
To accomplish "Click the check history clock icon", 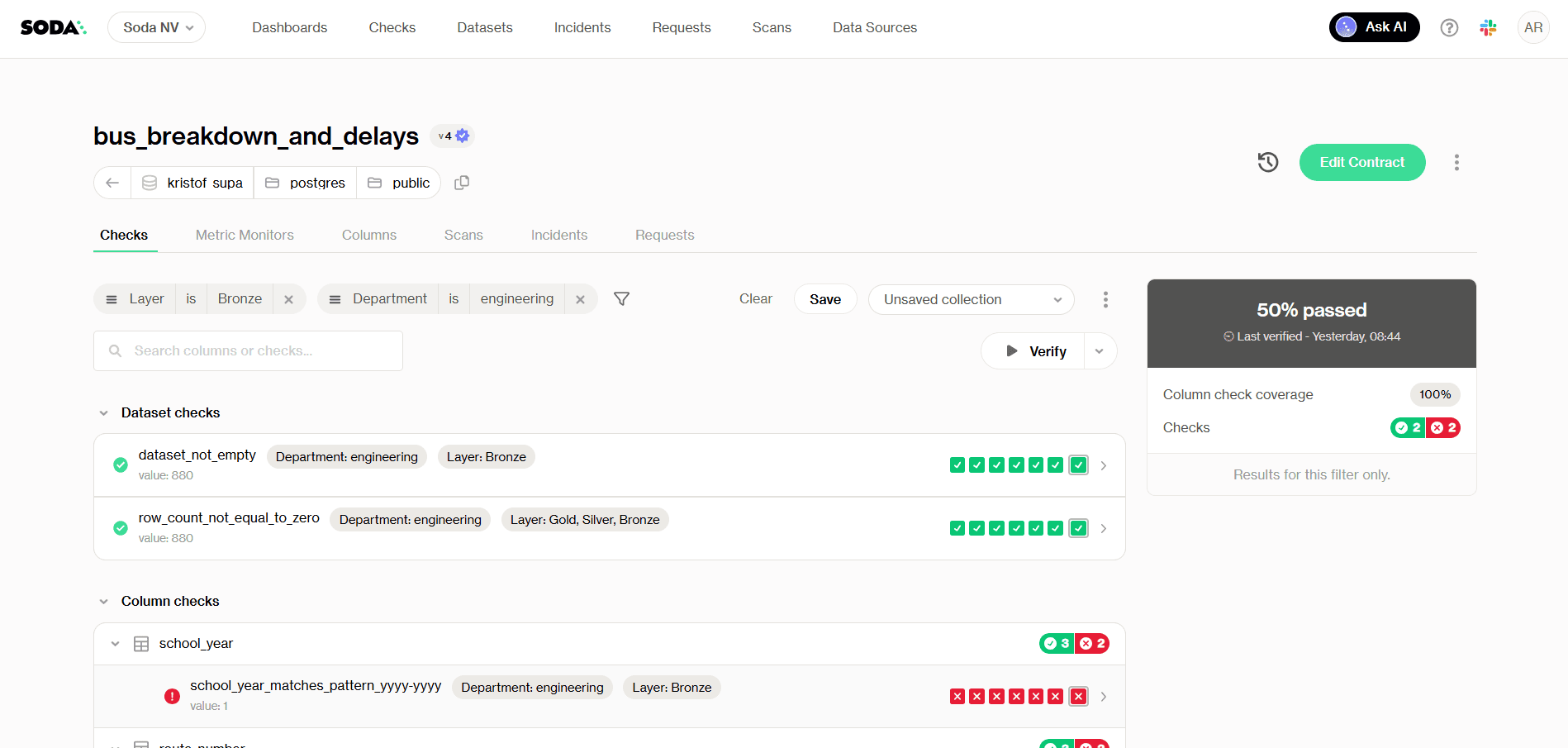I will click(1268, 162).
